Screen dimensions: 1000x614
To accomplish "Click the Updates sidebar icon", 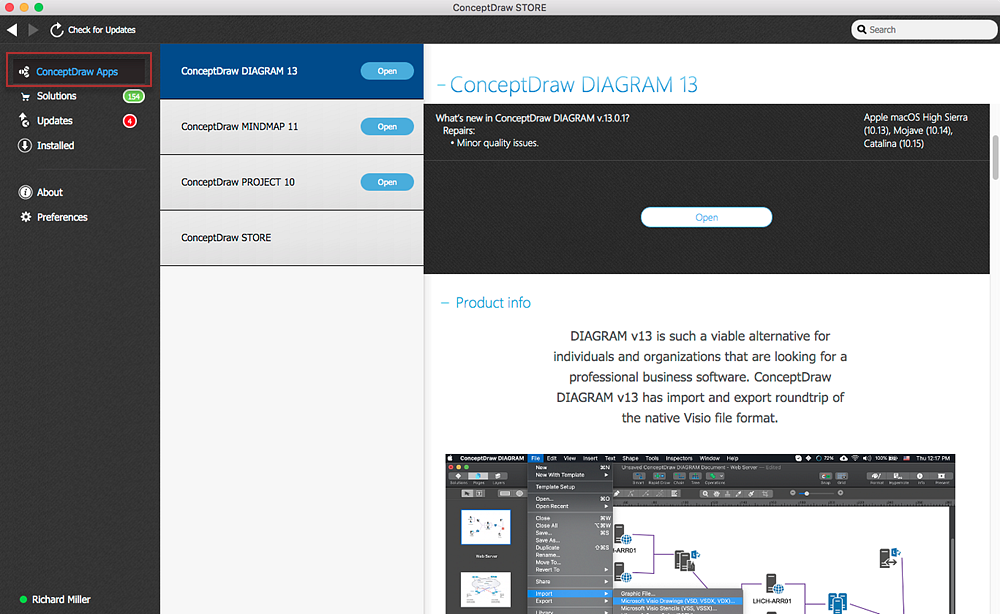I will 24,121.
